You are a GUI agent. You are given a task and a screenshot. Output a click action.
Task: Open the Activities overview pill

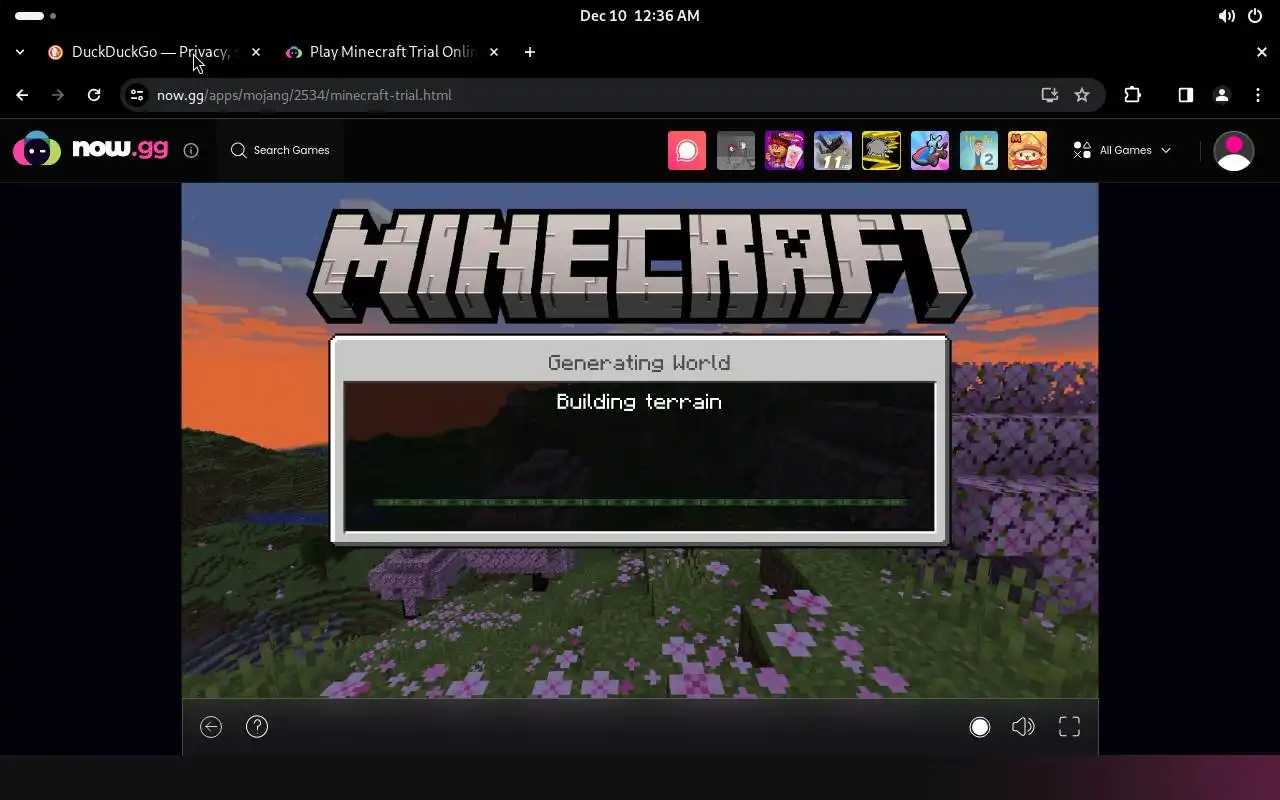[x=35, y=16]
